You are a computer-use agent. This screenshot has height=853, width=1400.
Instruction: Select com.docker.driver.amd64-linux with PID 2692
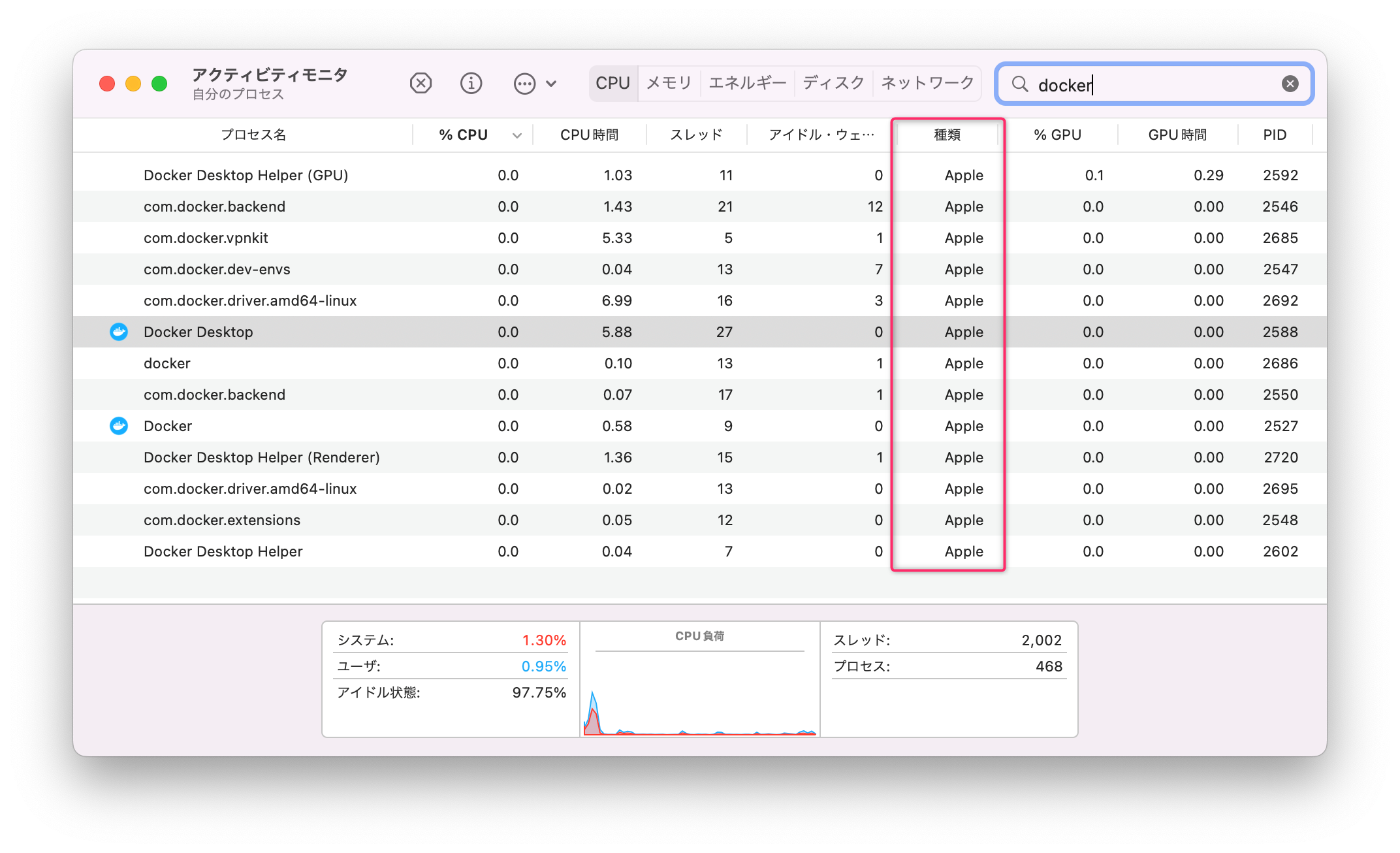[700, 300]
